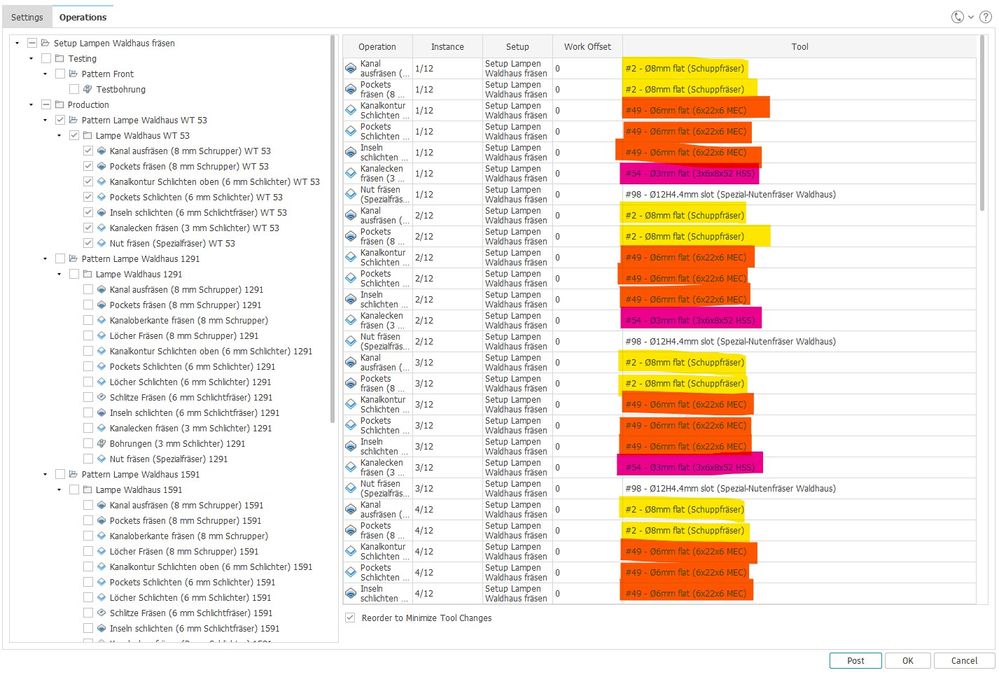
Task: Click the Setup column header
Action: click(517, 47)
